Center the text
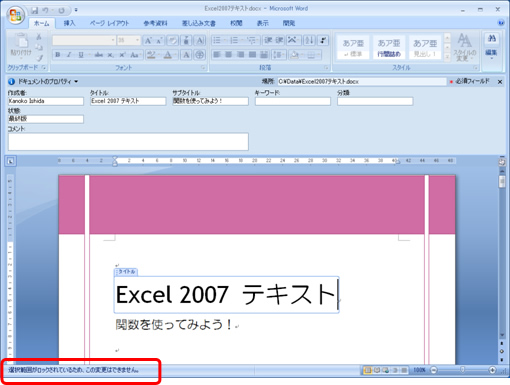Viewport: 510px width, 385px height. point(229,54)
